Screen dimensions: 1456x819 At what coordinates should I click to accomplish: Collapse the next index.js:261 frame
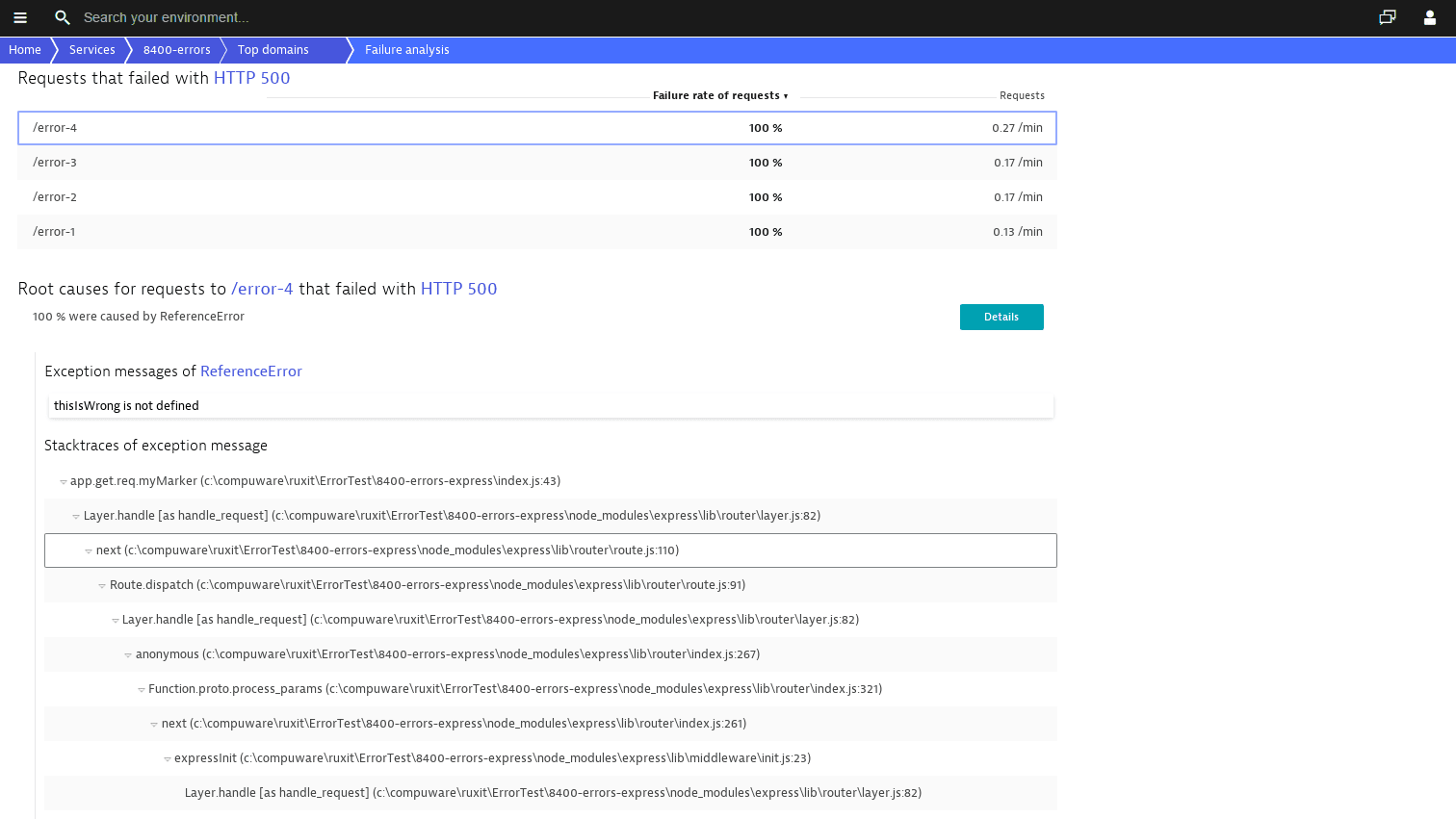tap(154, 725)
